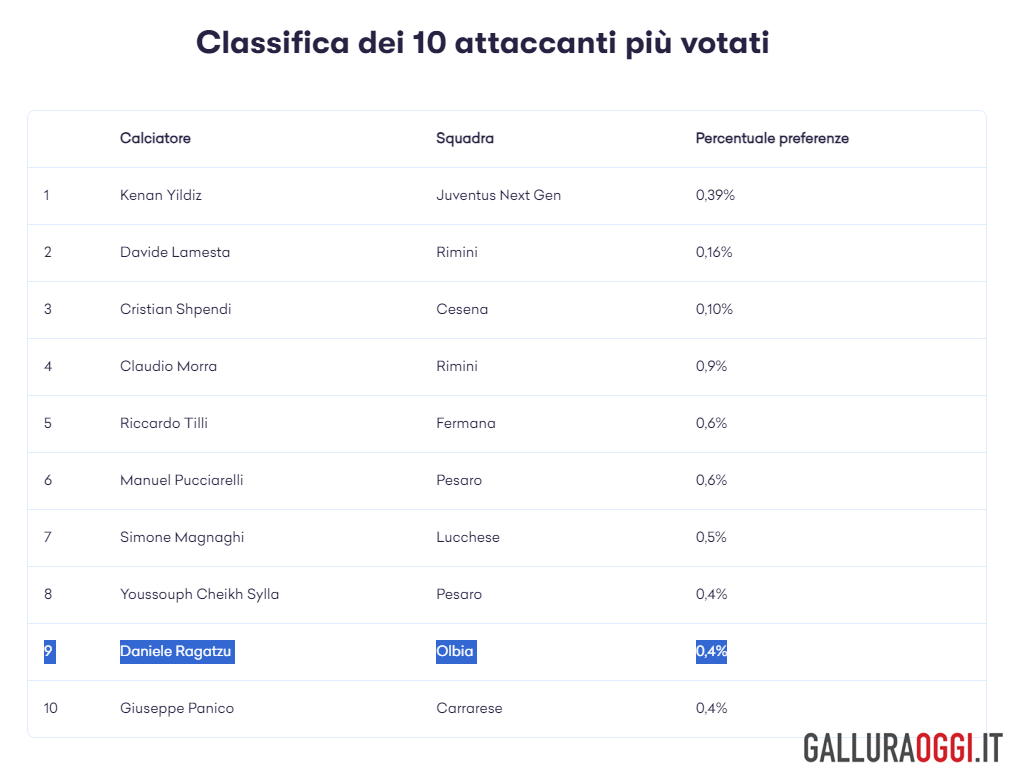Click the Fermana team cell

466,423
